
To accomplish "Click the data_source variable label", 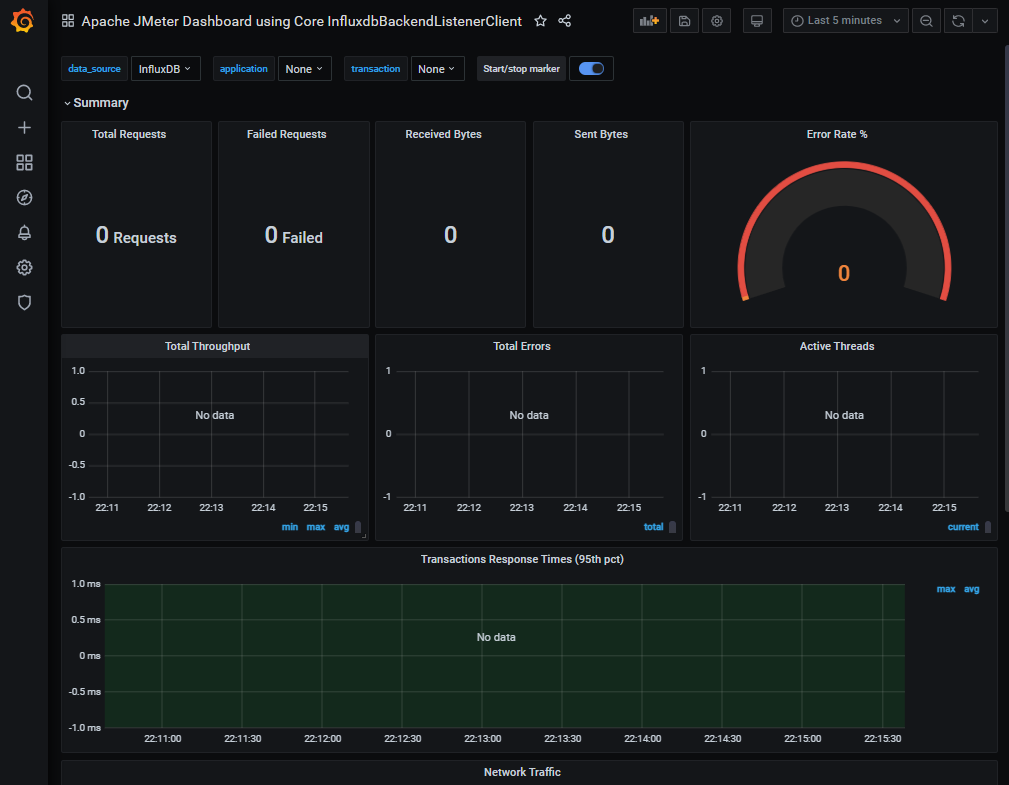I will (94, 69).
